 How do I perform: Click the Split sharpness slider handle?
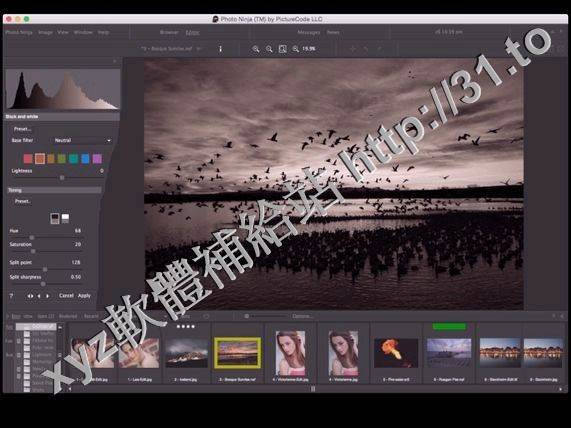click(x=43, y=284)
